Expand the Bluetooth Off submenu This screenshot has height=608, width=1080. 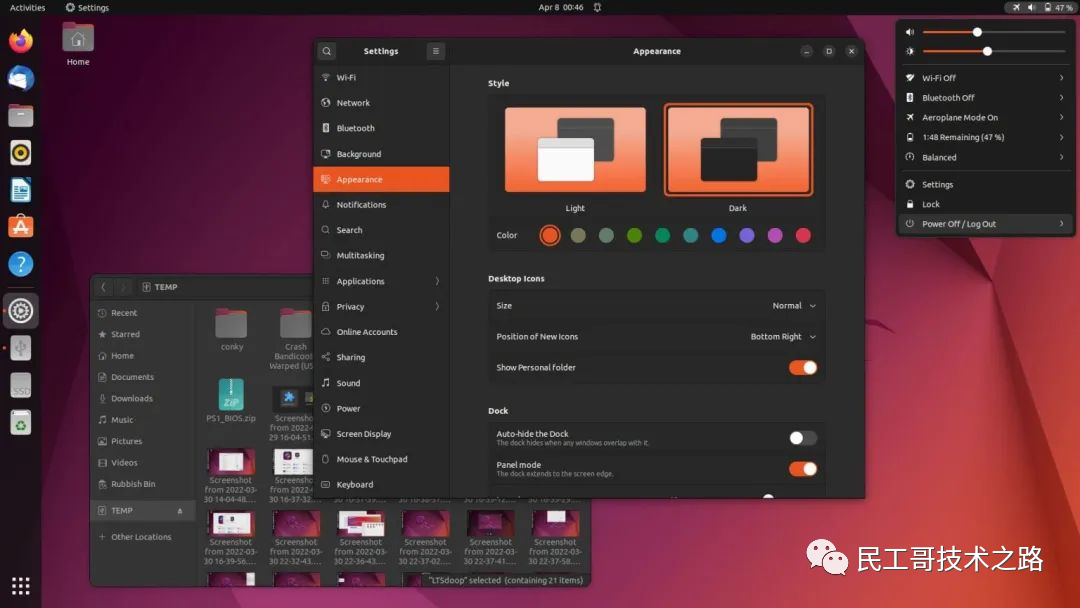pos(986,98)
